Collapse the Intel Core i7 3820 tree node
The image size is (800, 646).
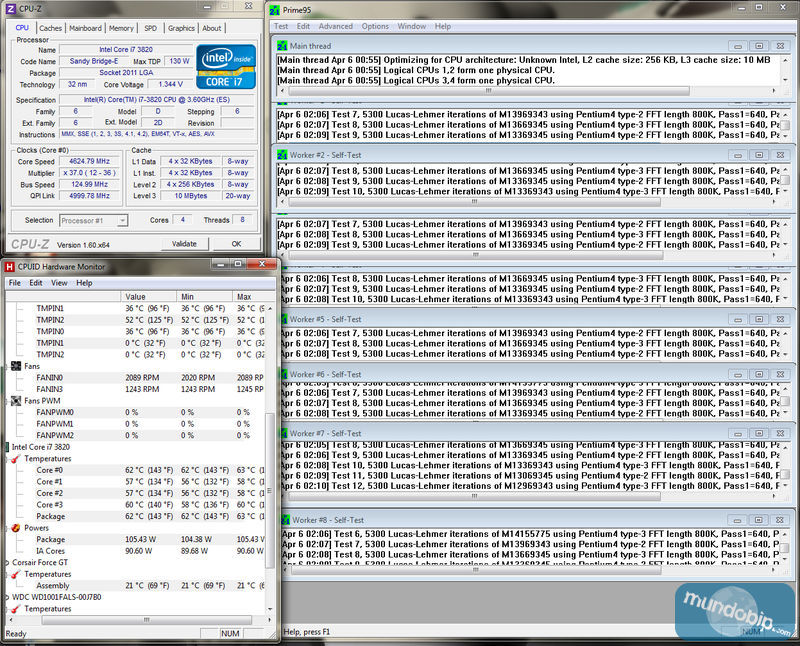pos(7,447)
